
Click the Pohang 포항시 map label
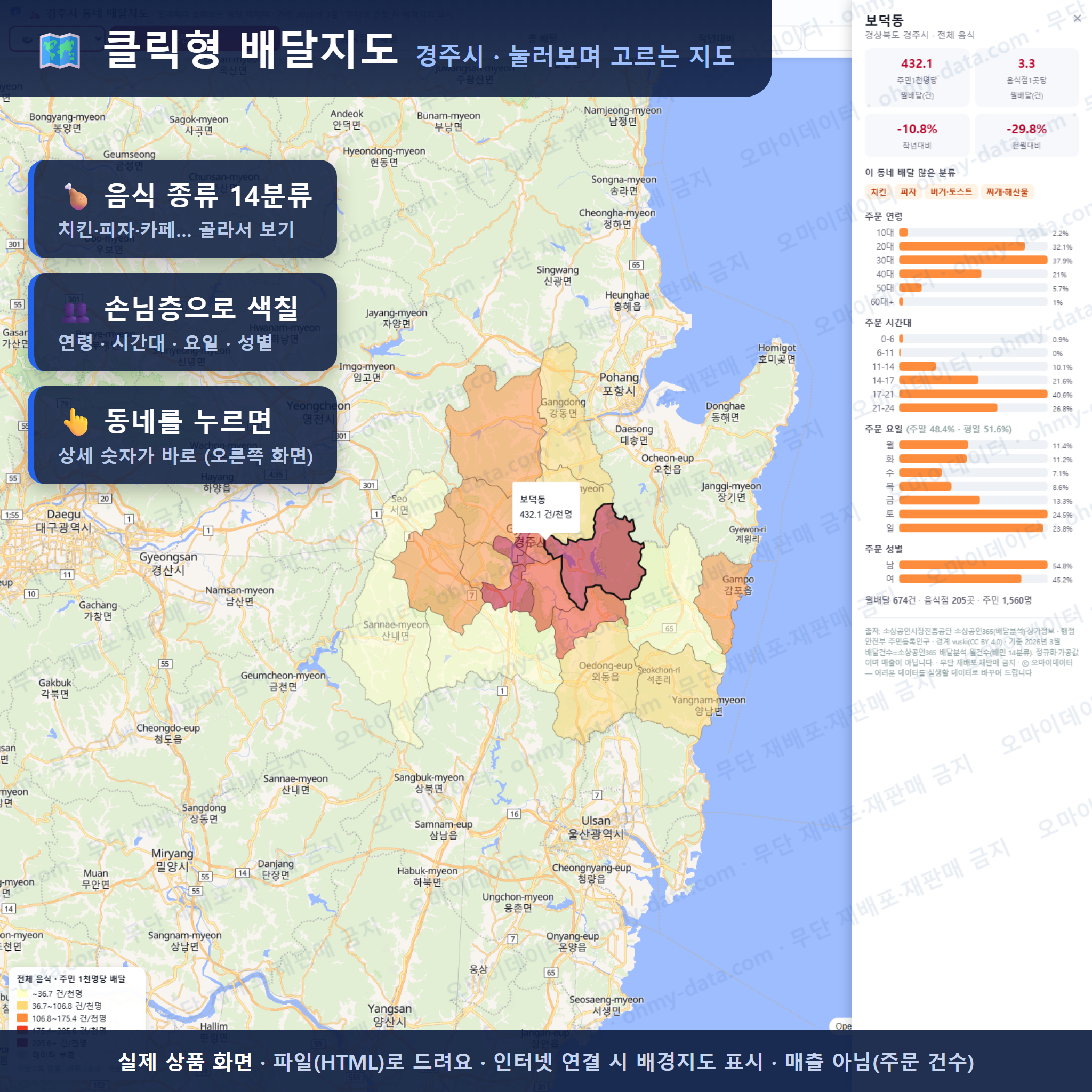[x=619, y=384]
